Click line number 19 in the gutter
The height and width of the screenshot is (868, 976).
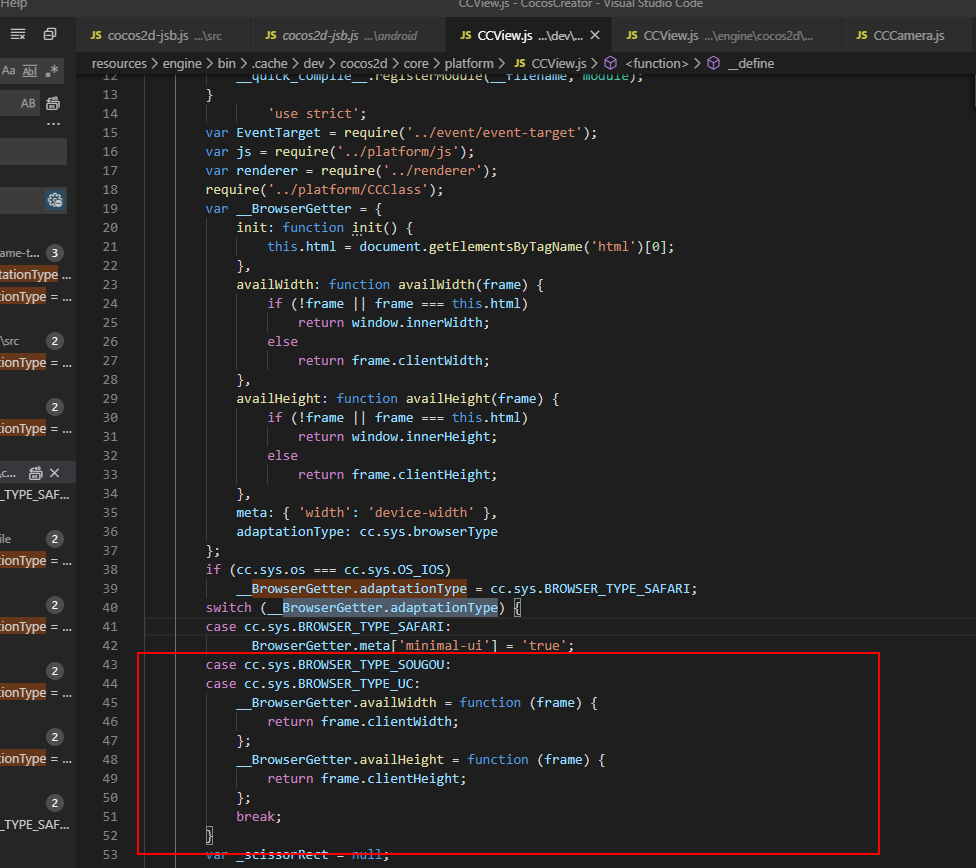click(x=110, y=209)
